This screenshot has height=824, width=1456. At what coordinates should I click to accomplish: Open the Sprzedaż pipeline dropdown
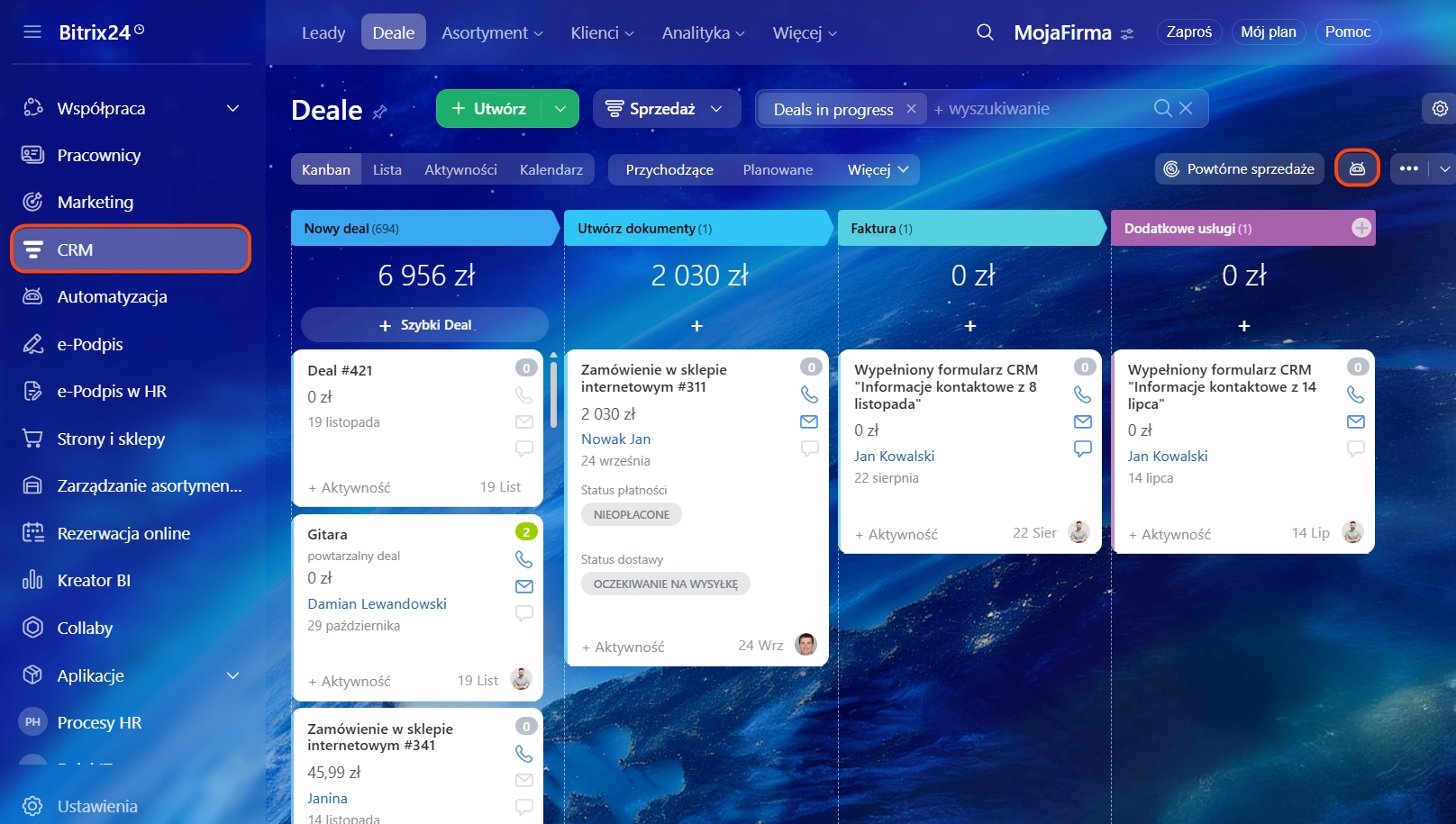pos(666,109)
